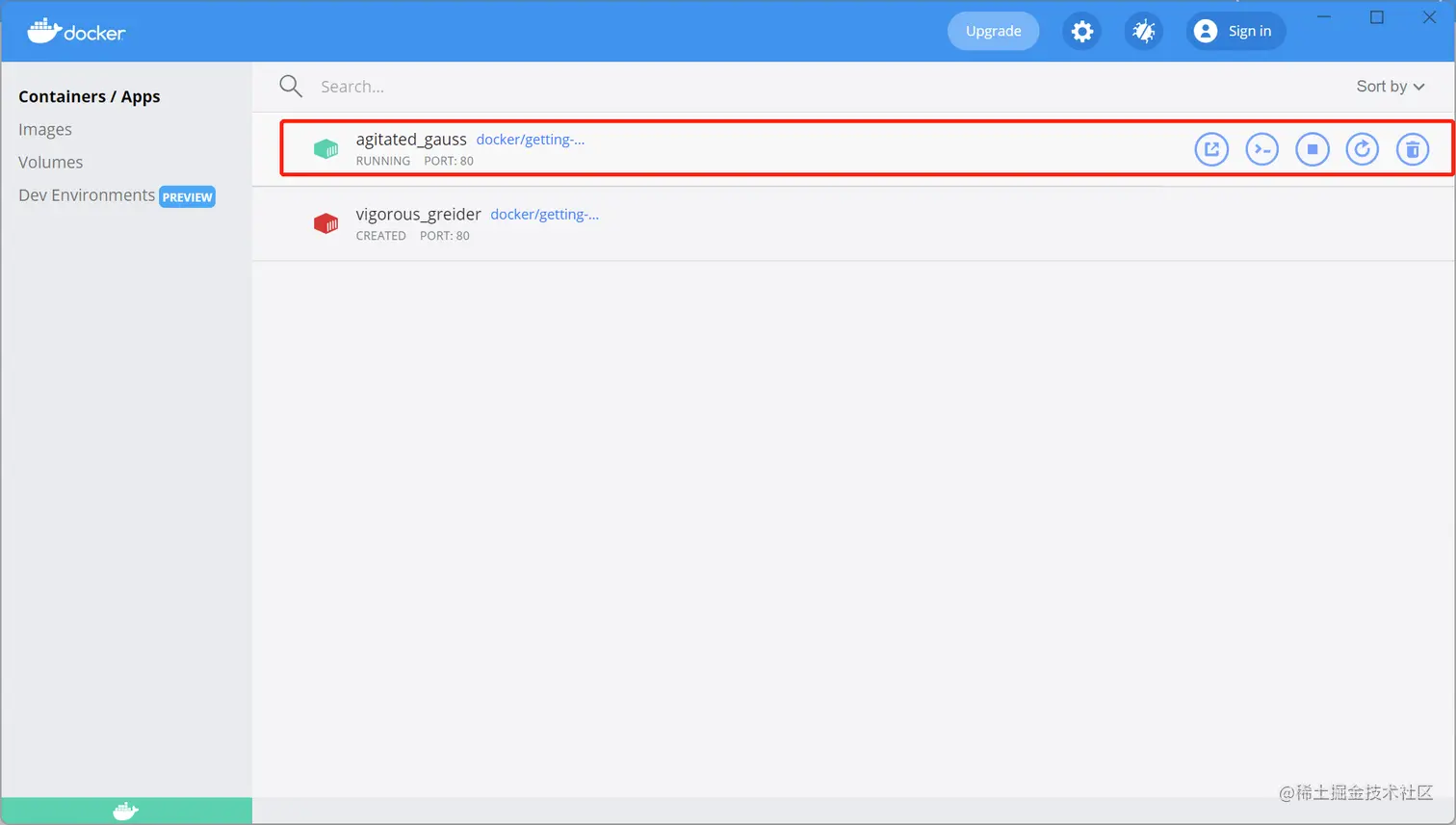Stop the agitated_gauss container
This screenshot has height=825, width=1456.
coord(1312,149)
